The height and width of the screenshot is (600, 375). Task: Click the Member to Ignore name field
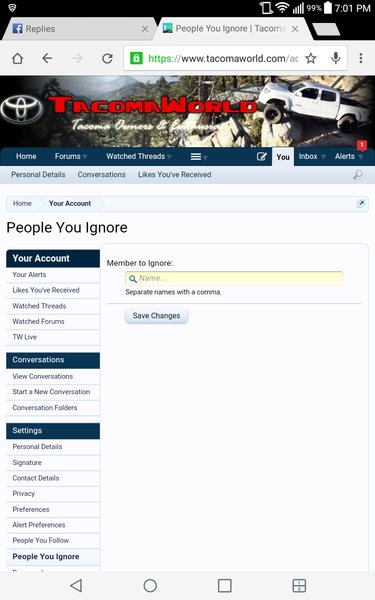234,278
